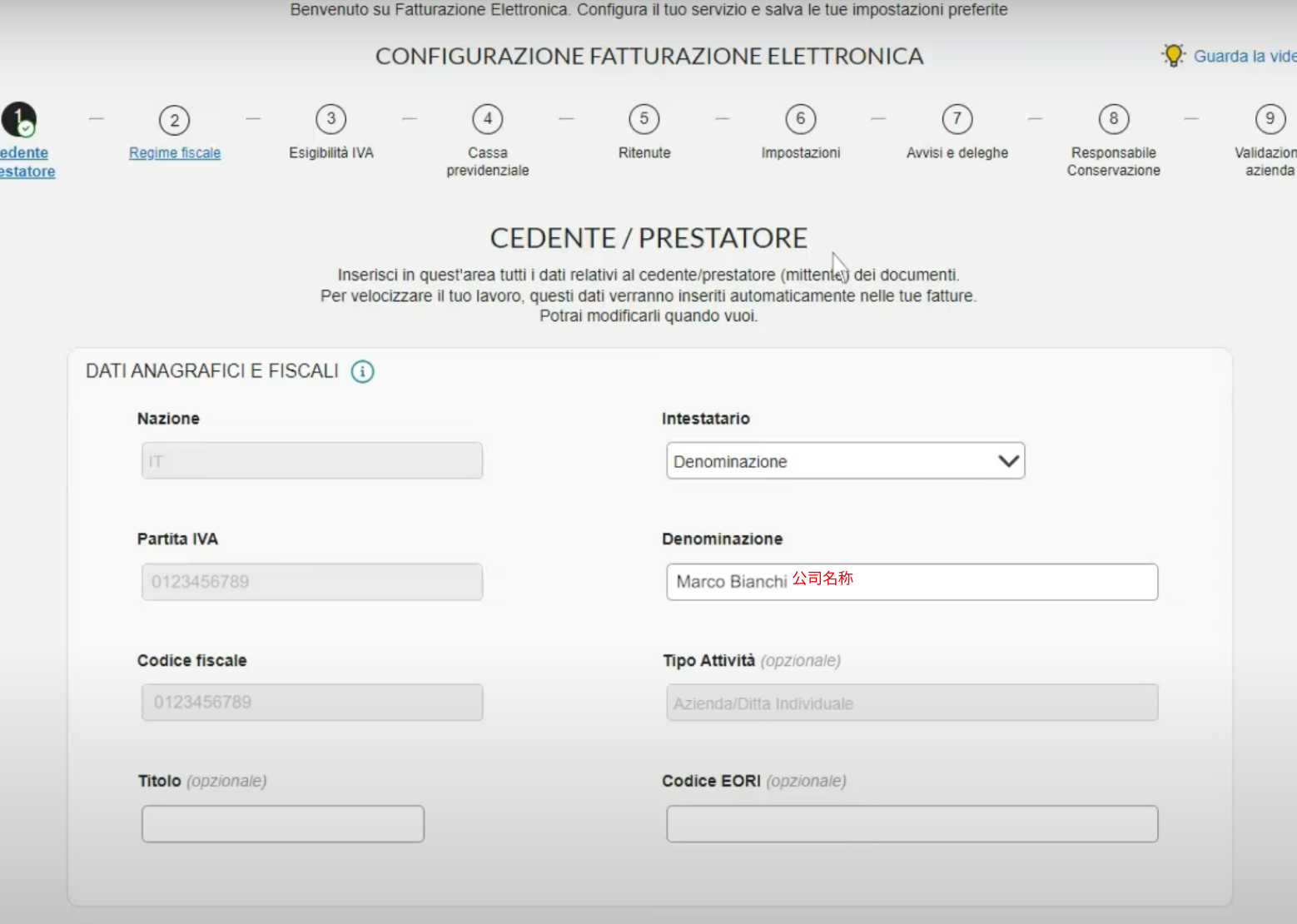
Task: Click the lightbulb icon near Guarda la video
Action: click(x=1173, y=55)
